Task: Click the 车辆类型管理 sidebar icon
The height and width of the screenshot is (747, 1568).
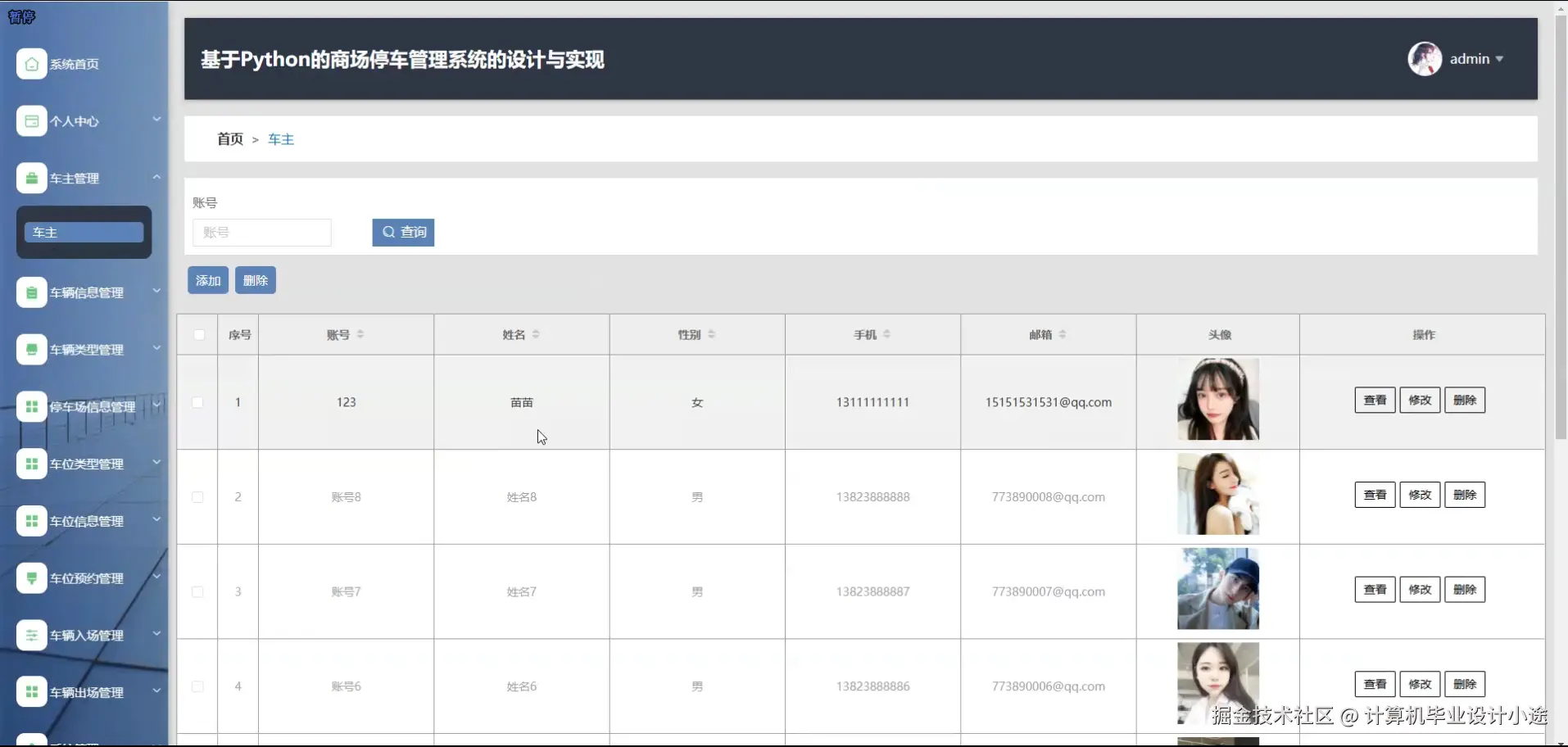Action: (31, 350)
